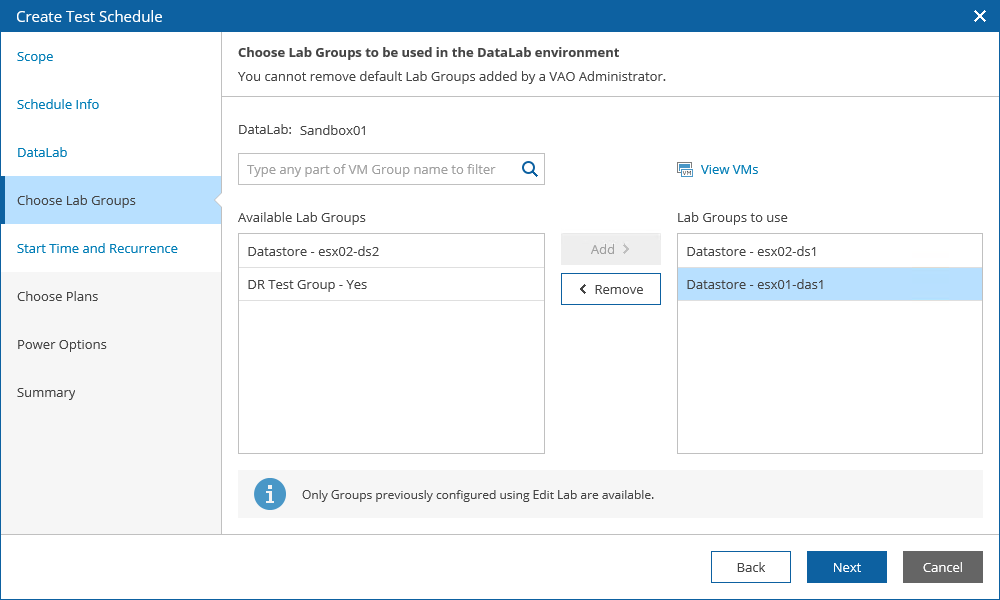Proceed with the Next button
This screenshot has height=600, width=1000.
(846, 567)
